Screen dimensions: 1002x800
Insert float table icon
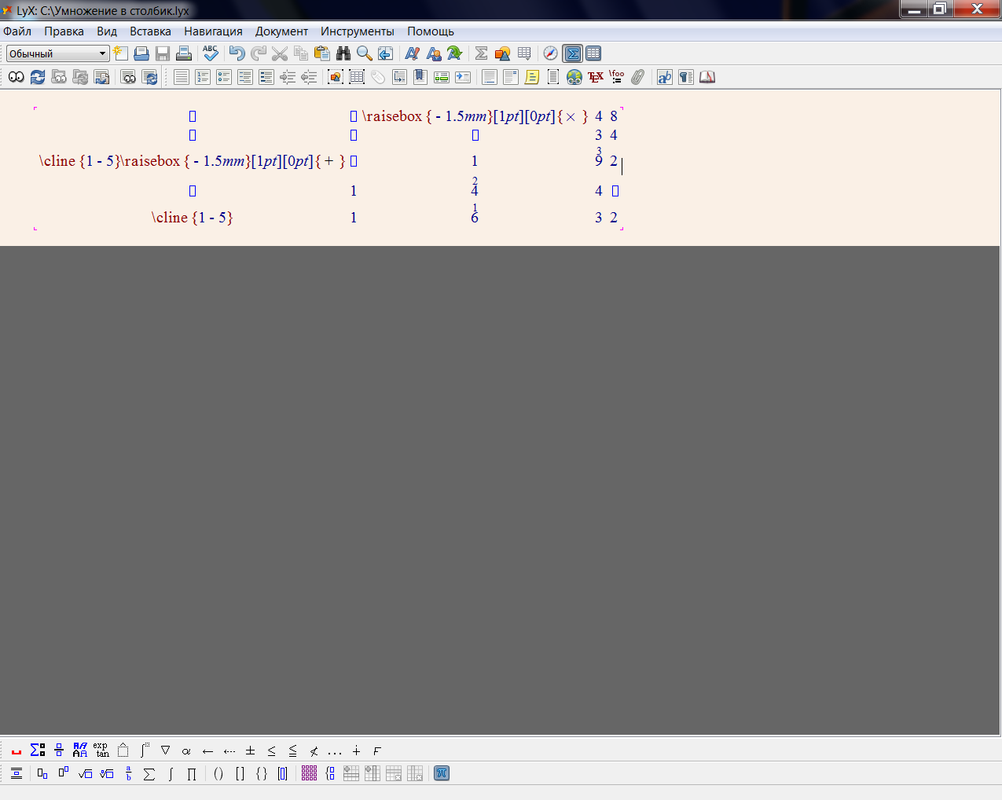tap(357, 77)
